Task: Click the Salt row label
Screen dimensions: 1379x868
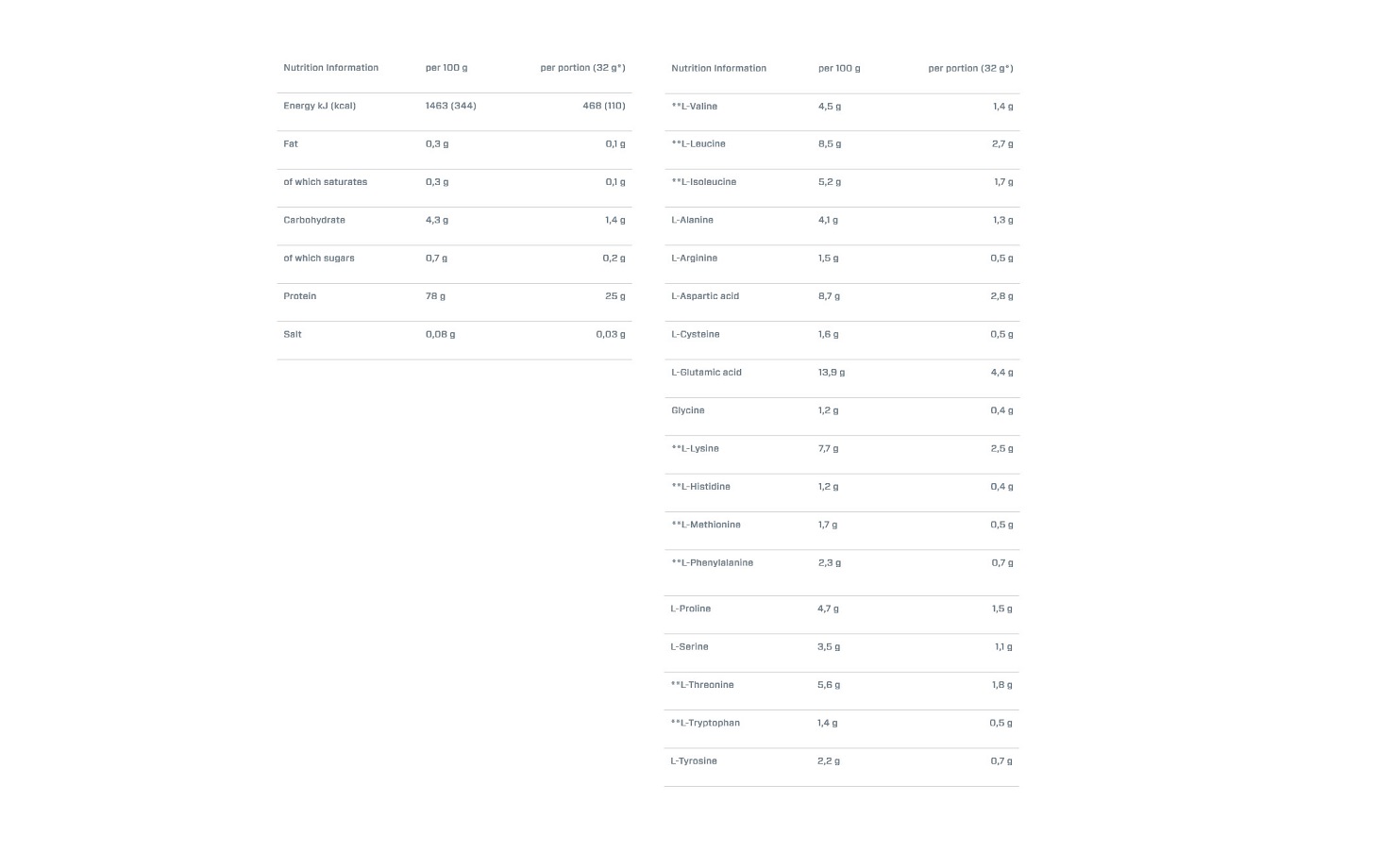Action: pyautogui.click(x=293, y=334)
